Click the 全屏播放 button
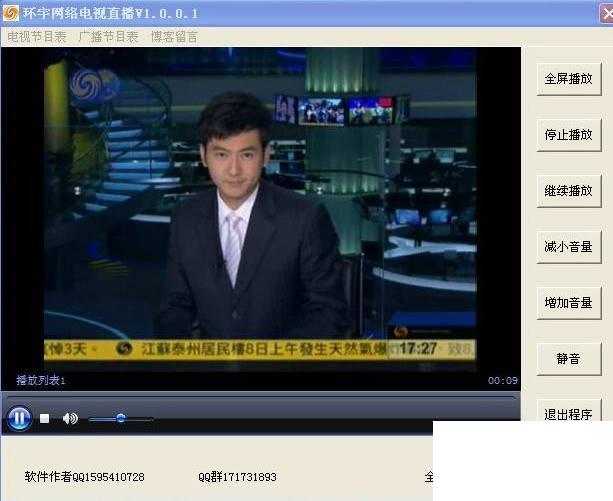The width and height of the screenshot is (613, 501). 569,79
